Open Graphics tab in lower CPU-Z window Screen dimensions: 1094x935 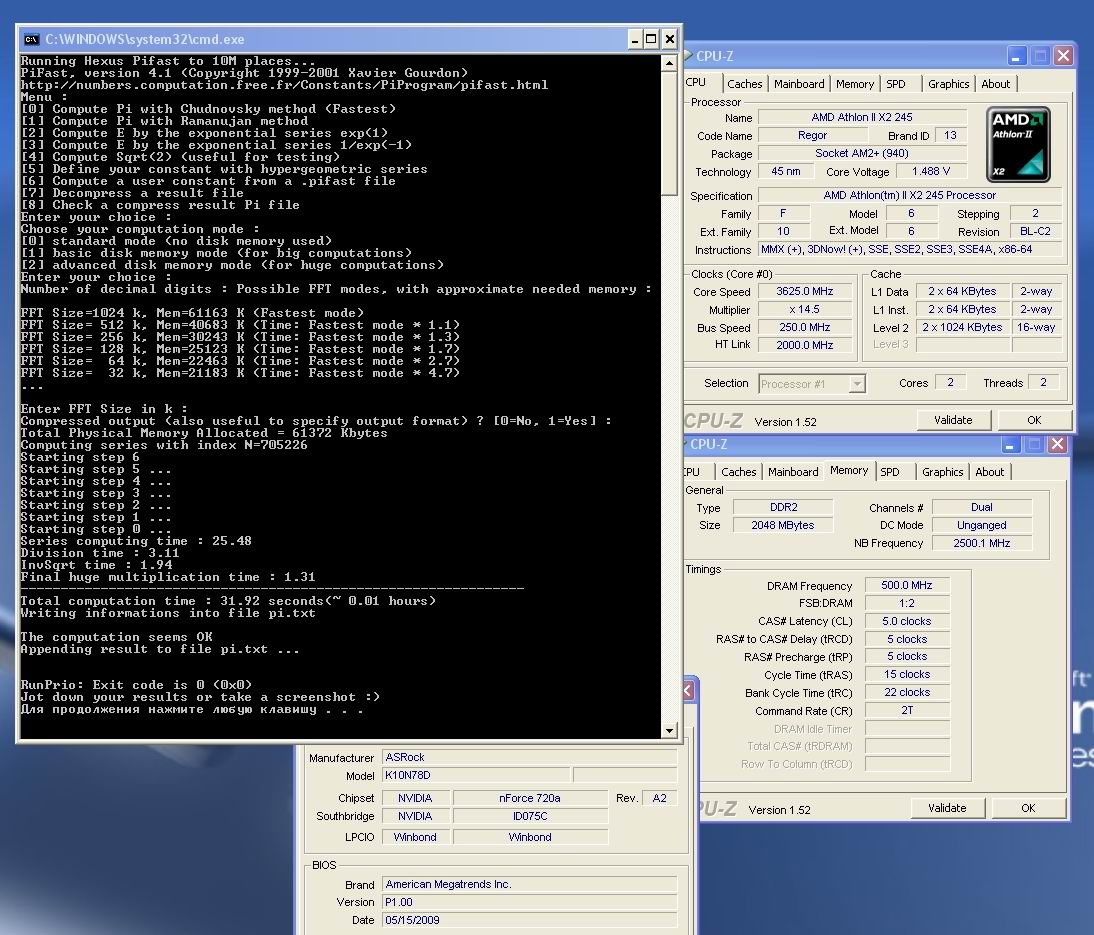coord(943,472)
